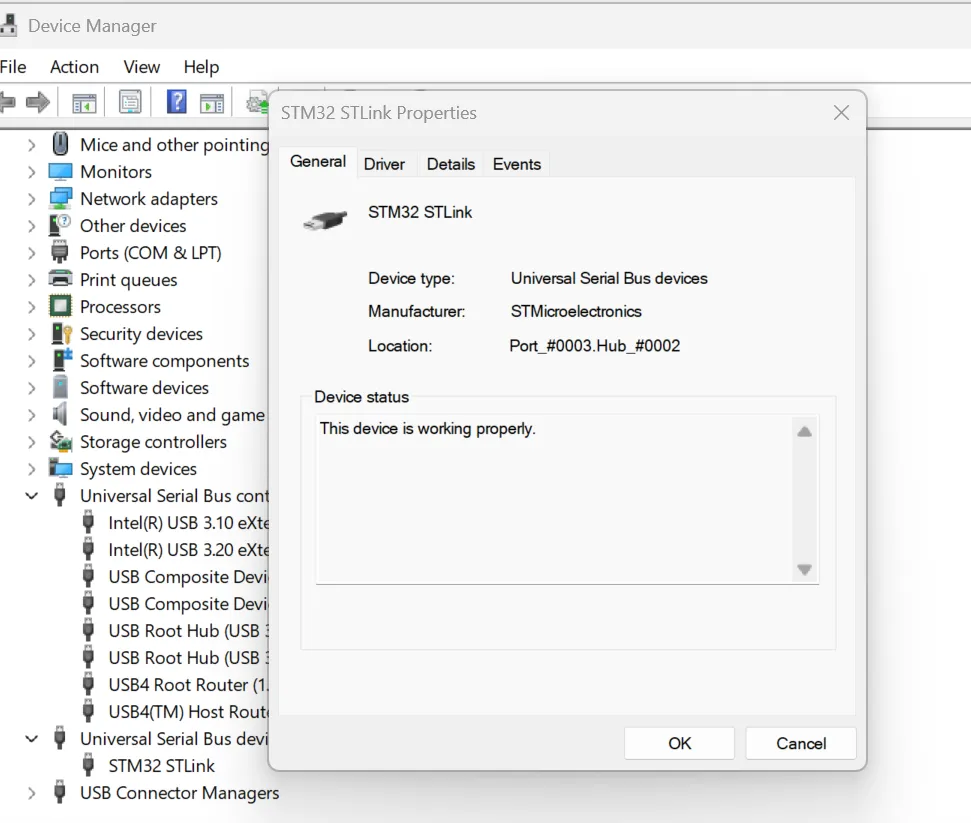Select the Storage controllers tree item

pyautogui.click(x=153, y=442)
